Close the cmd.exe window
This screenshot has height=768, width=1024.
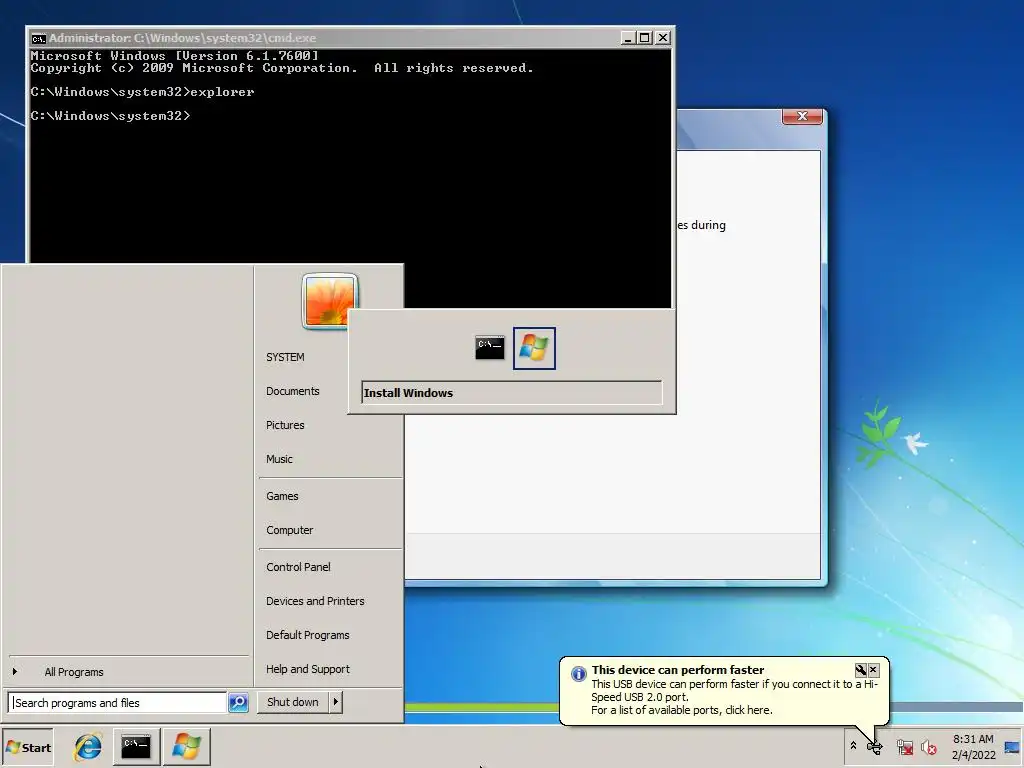pos(662,38)
